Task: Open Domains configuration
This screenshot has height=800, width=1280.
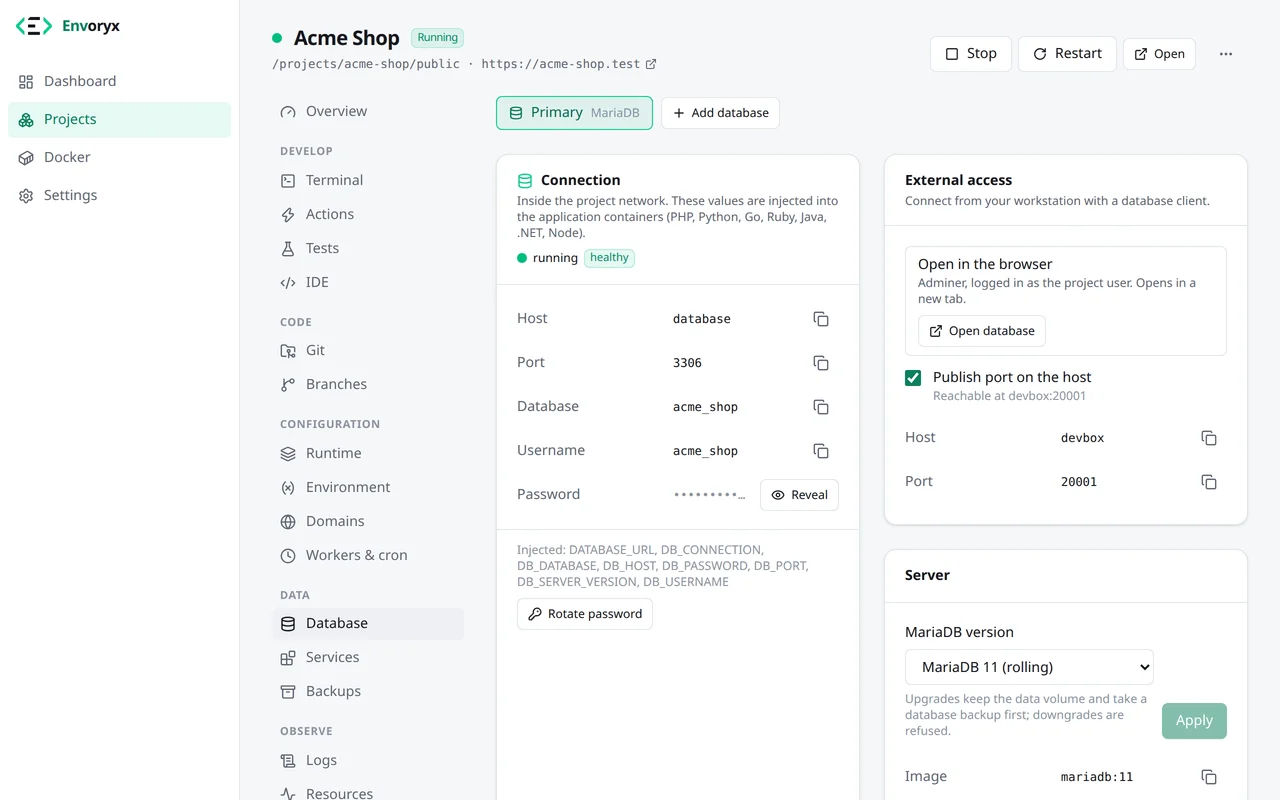Action: (368, 522)
